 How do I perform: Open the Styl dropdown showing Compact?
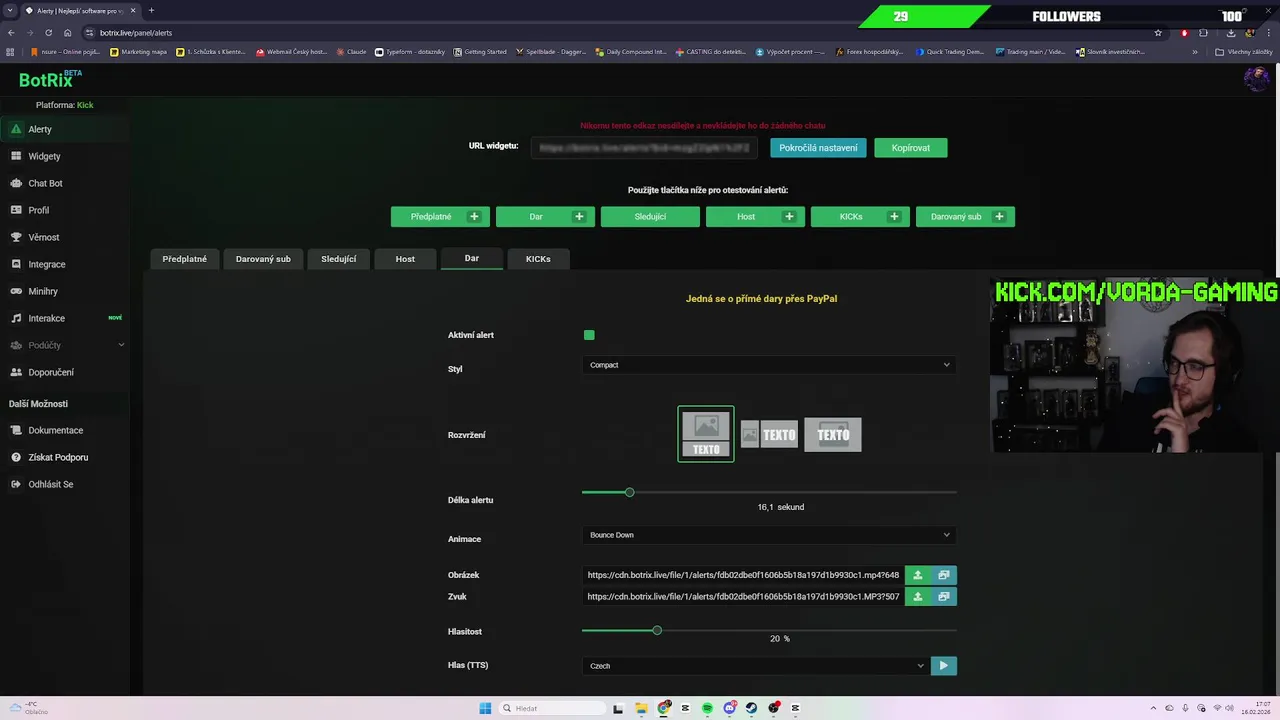point(768,365)
